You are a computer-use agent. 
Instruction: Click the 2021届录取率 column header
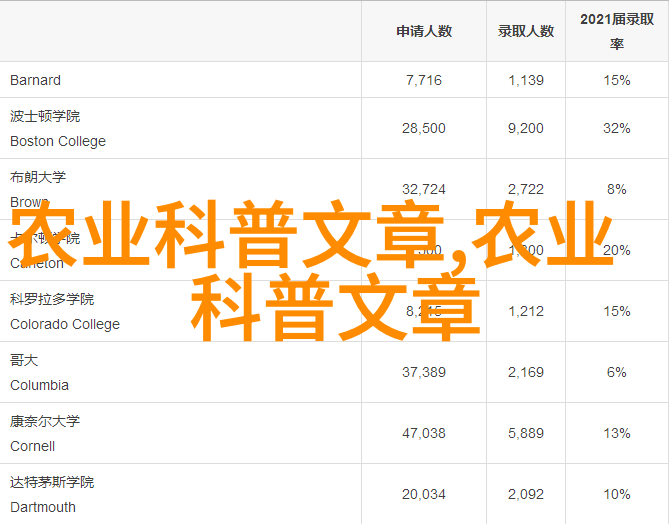click(617, 31)
